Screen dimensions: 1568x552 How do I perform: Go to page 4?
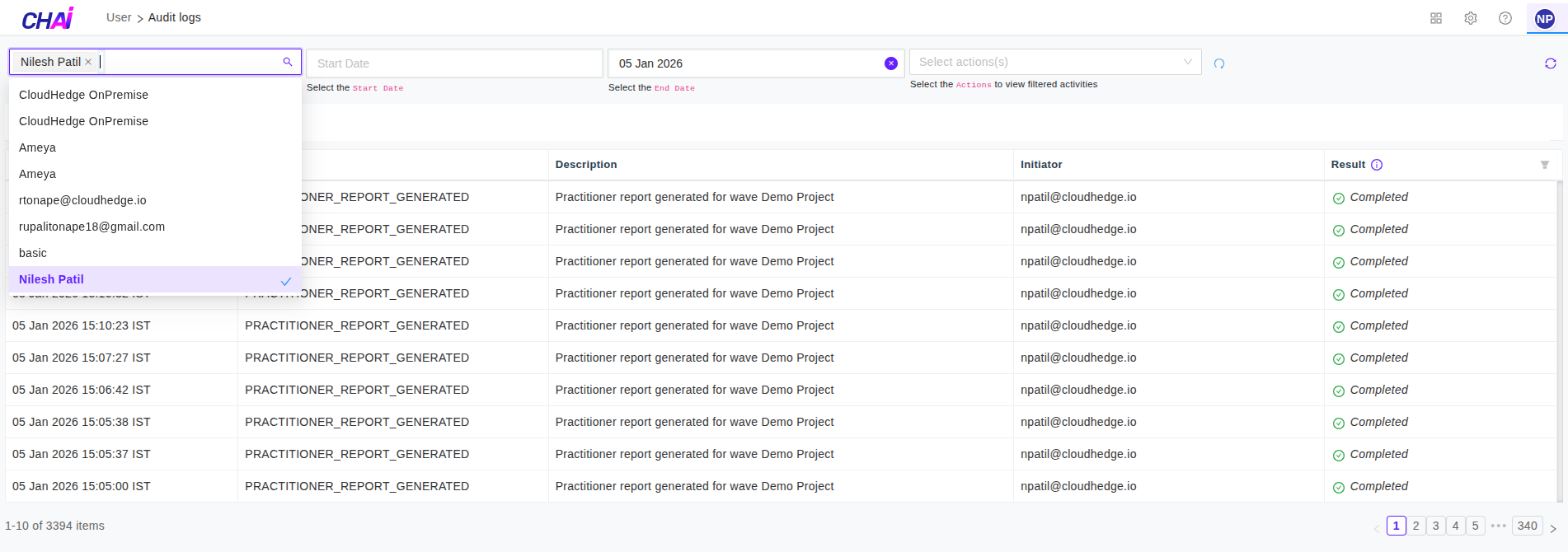pos(1456,526)
